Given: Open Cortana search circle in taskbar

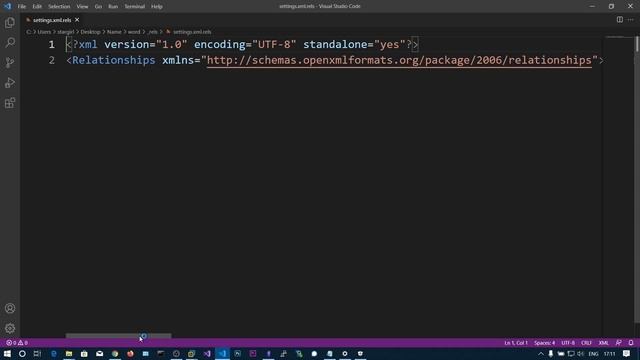Looking at the screenshot, I should click(22, 353).
